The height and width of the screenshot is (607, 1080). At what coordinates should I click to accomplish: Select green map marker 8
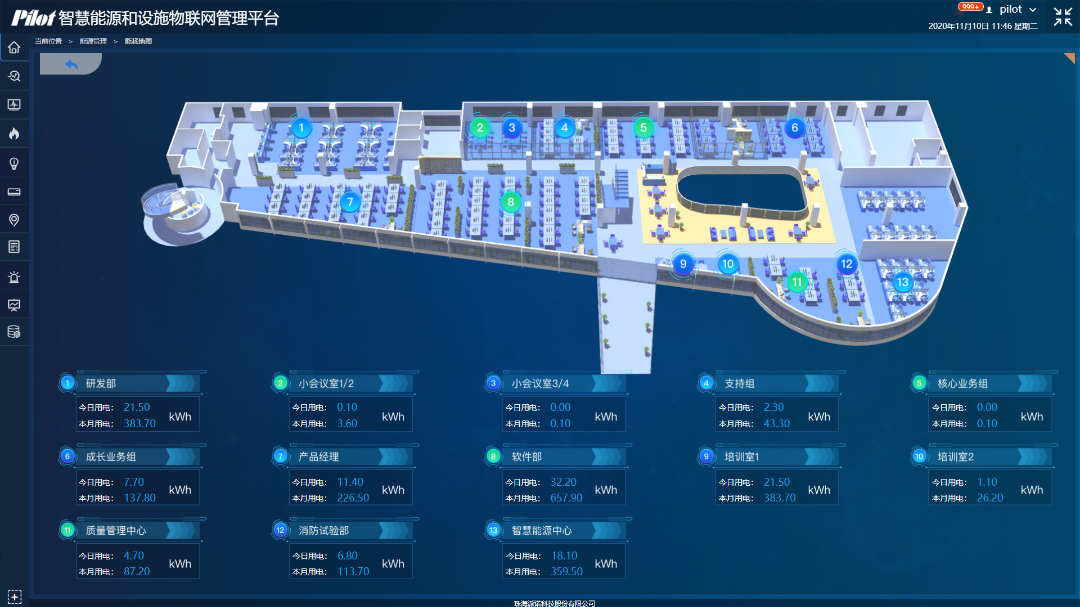click(x=510, y=202)
